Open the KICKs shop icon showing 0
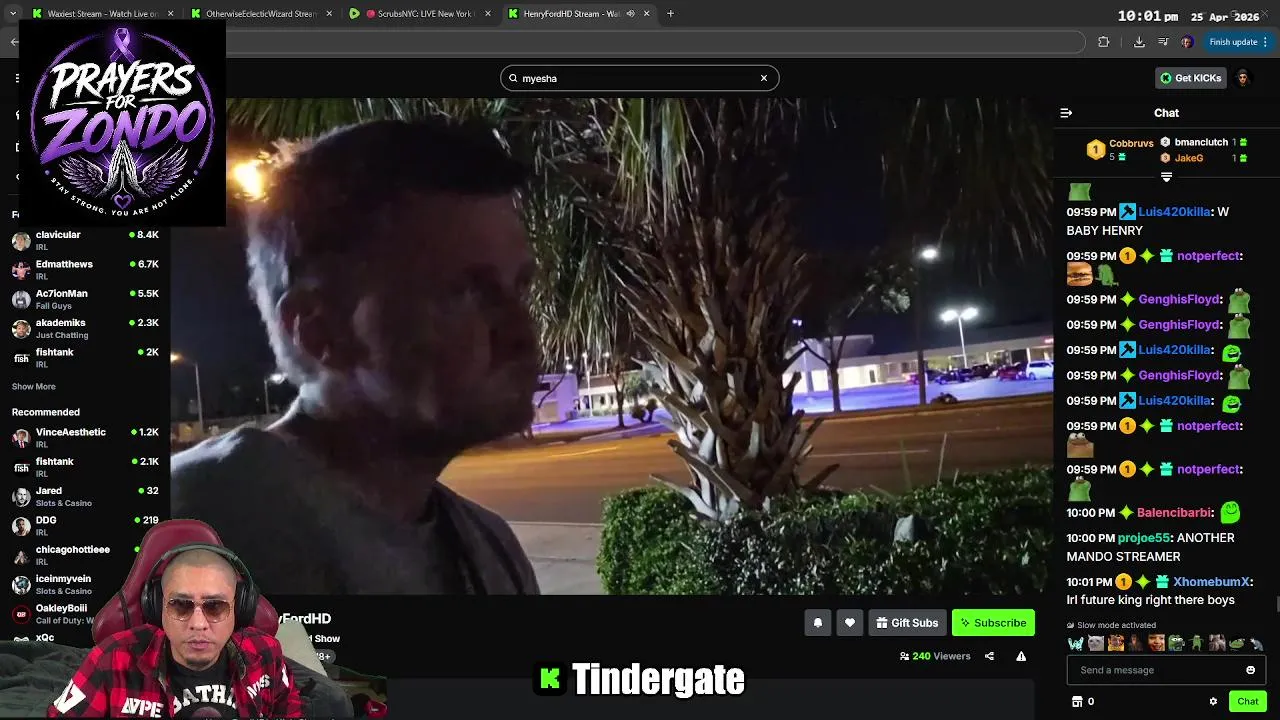 [x=1083, y=701]
